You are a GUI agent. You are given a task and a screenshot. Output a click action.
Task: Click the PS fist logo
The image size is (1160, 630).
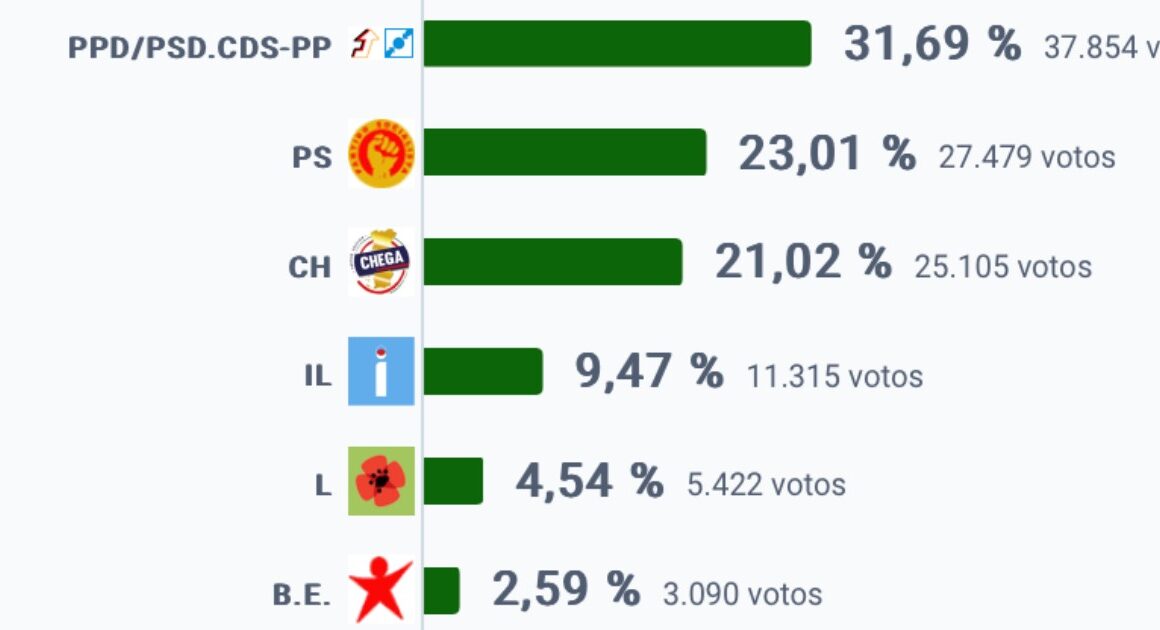[x=381, y=153]
